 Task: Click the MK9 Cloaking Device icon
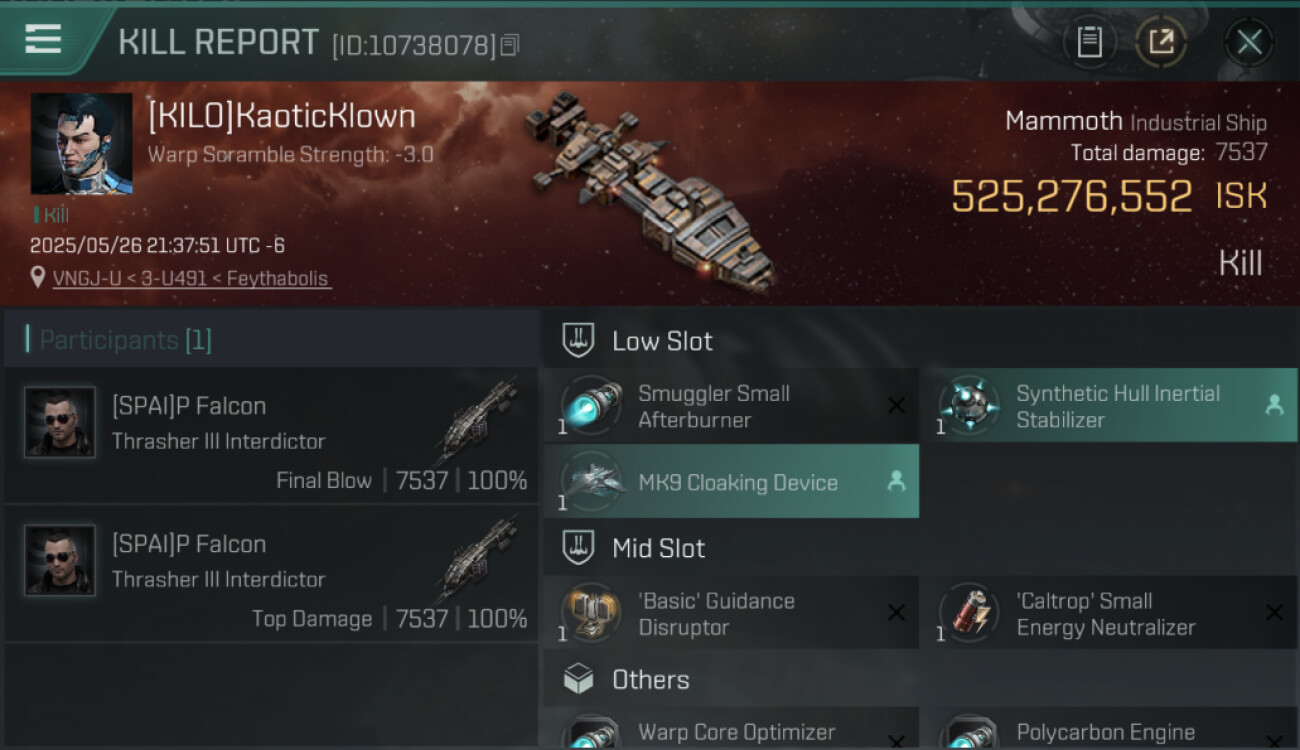coord(590,482)
